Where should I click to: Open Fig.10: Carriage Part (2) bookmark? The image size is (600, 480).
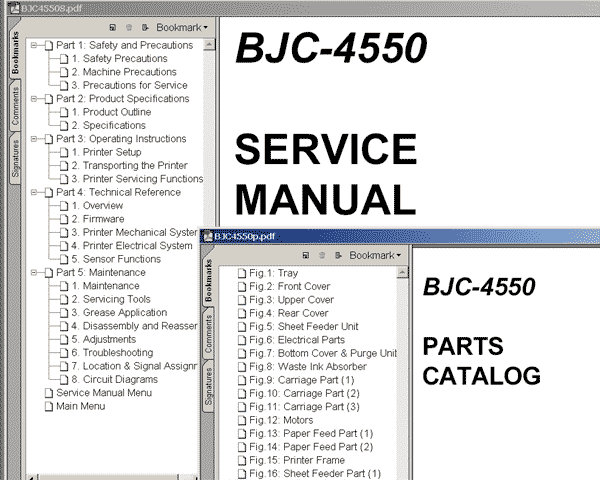tap(305, 394)
